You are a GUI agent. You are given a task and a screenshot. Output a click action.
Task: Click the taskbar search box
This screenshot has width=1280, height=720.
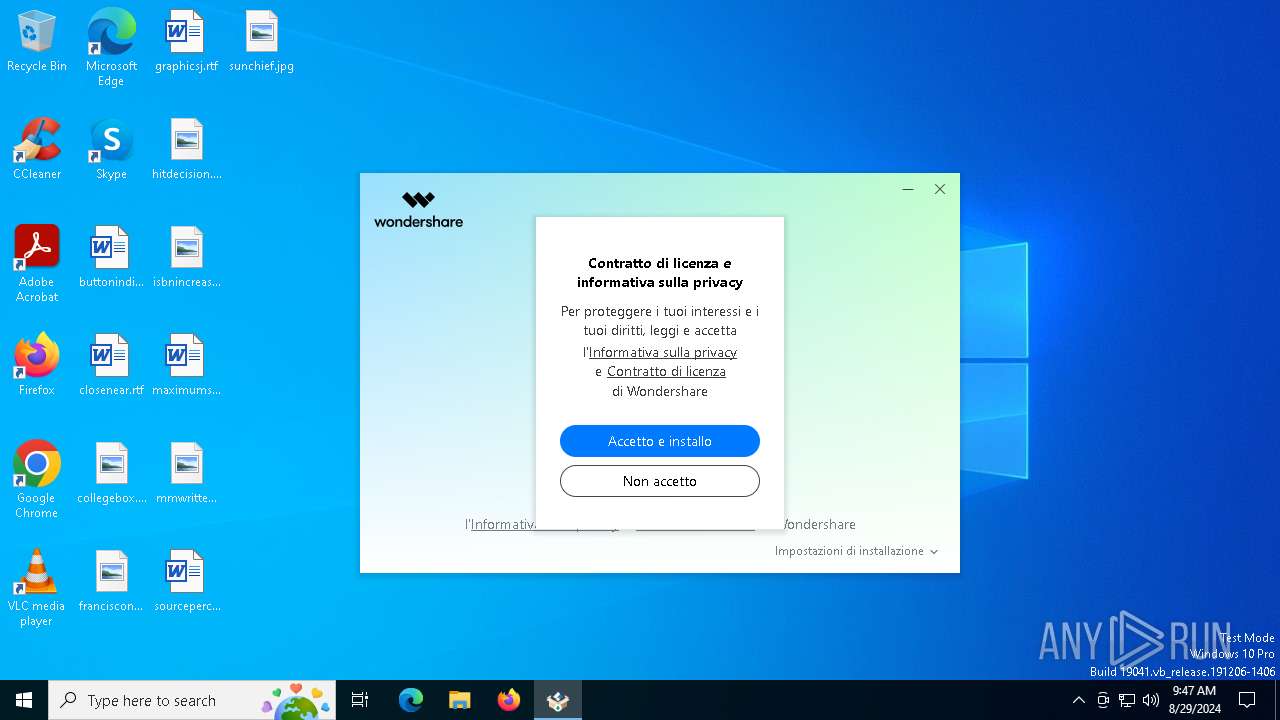coord(192,700)
